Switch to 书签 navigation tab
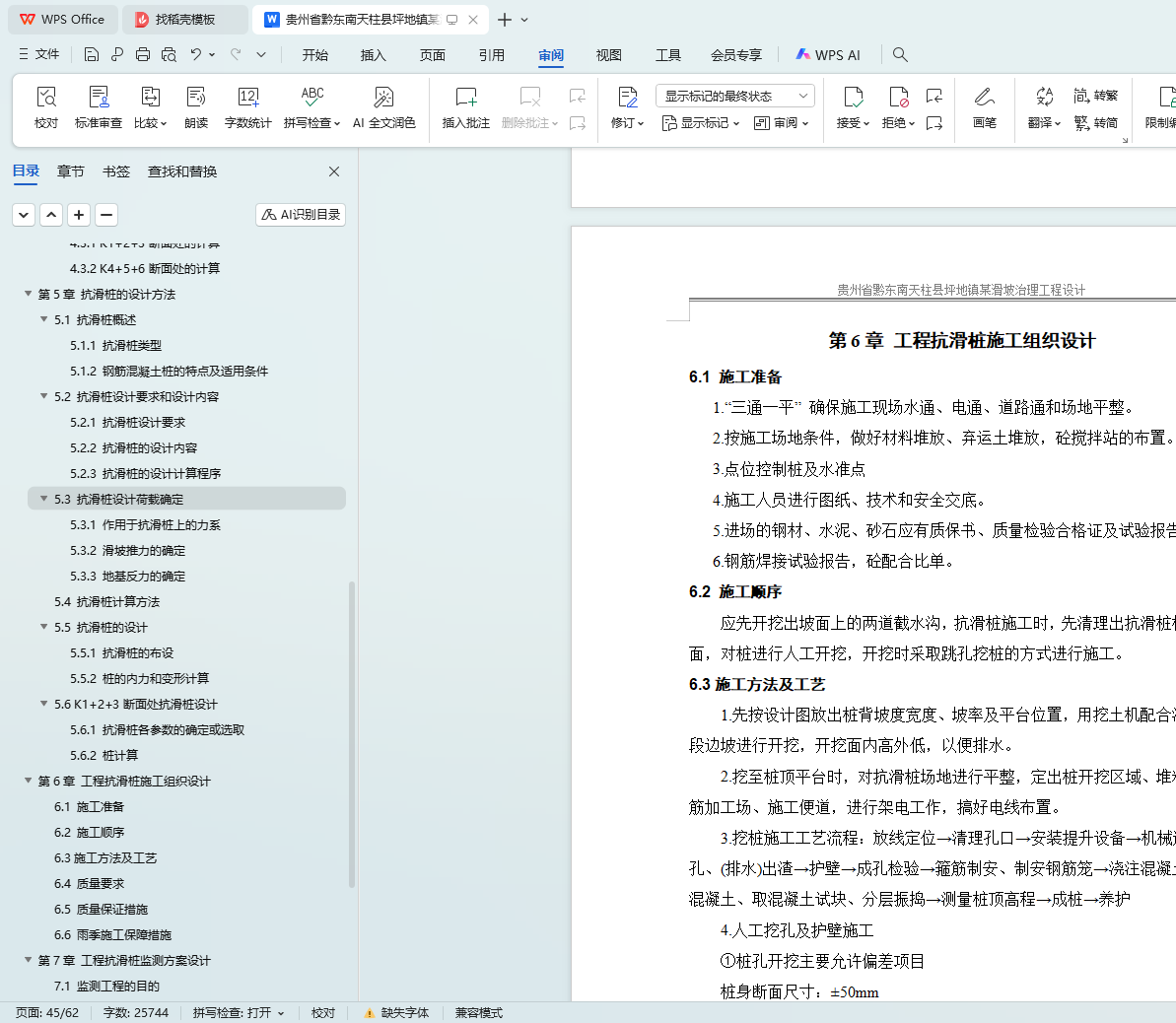 (116, 171)
